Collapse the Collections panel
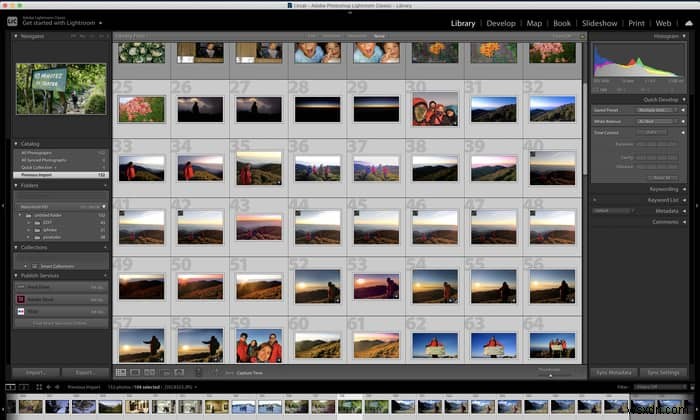 point(16,247)
